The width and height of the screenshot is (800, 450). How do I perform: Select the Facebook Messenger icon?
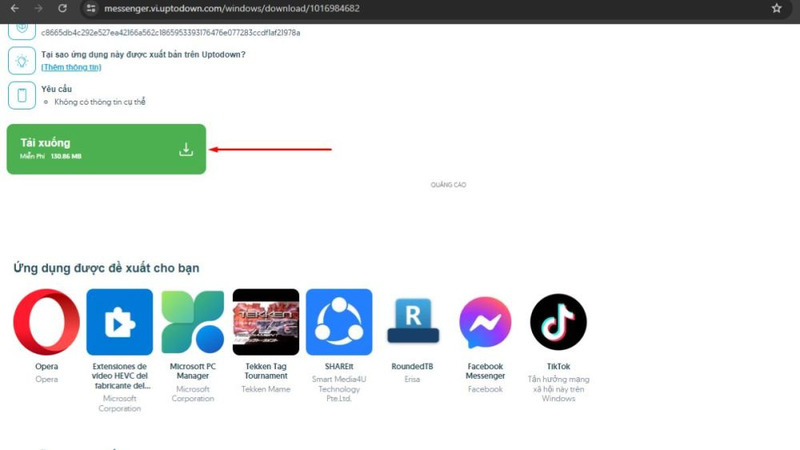(x=485, y=322)
